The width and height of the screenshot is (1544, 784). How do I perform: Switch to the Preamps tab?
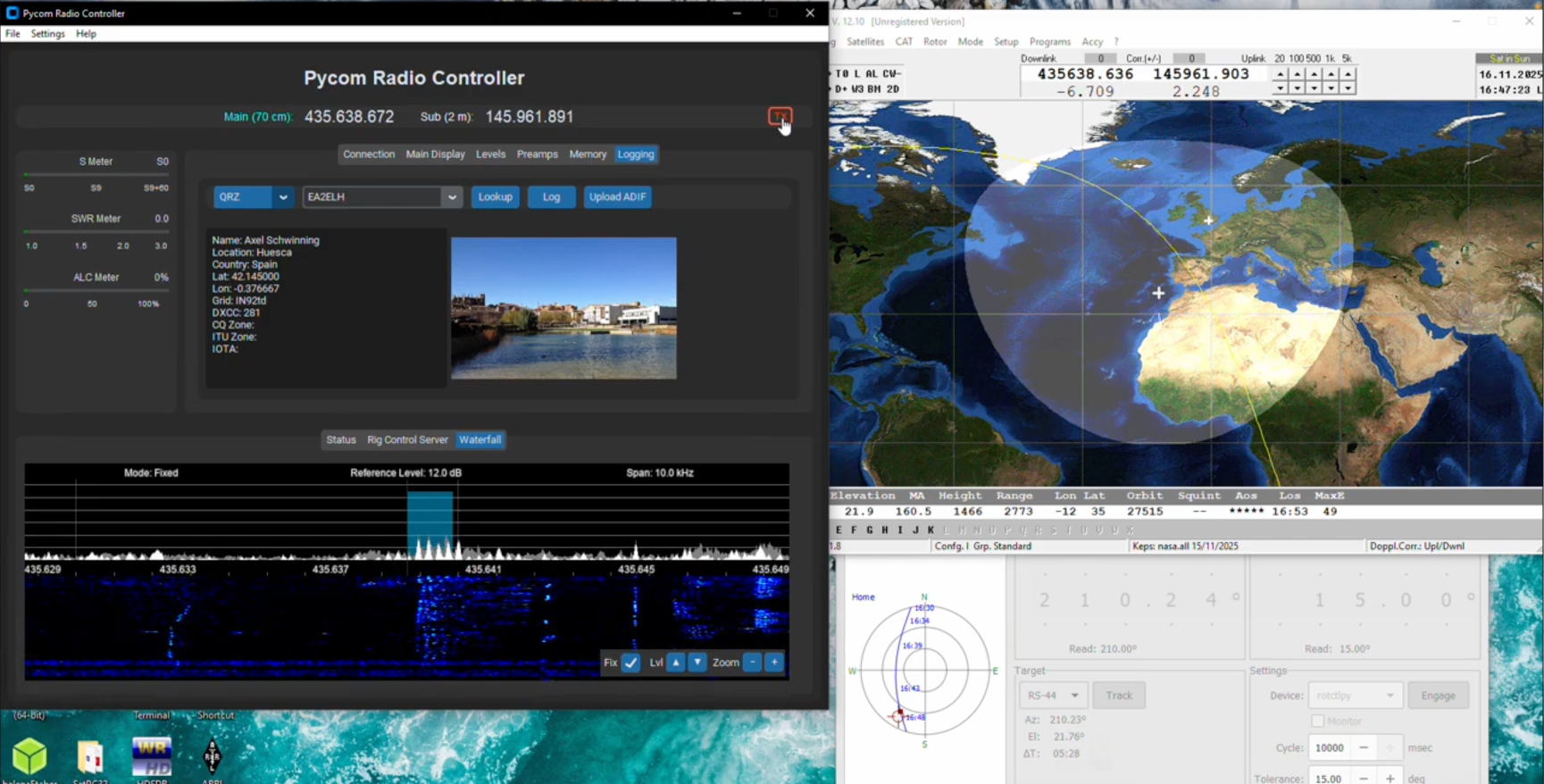tap(537, 154)
